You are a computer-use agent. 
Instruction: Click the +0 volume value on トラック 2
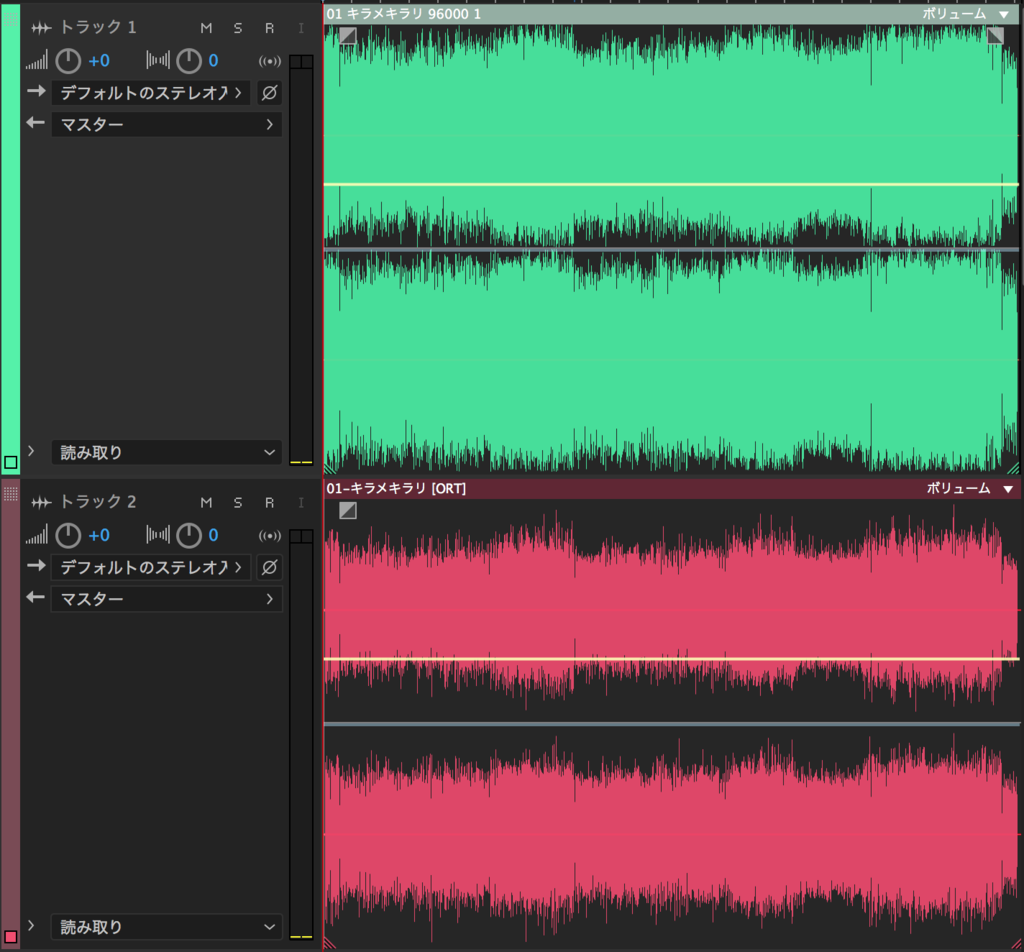point(99,536)
